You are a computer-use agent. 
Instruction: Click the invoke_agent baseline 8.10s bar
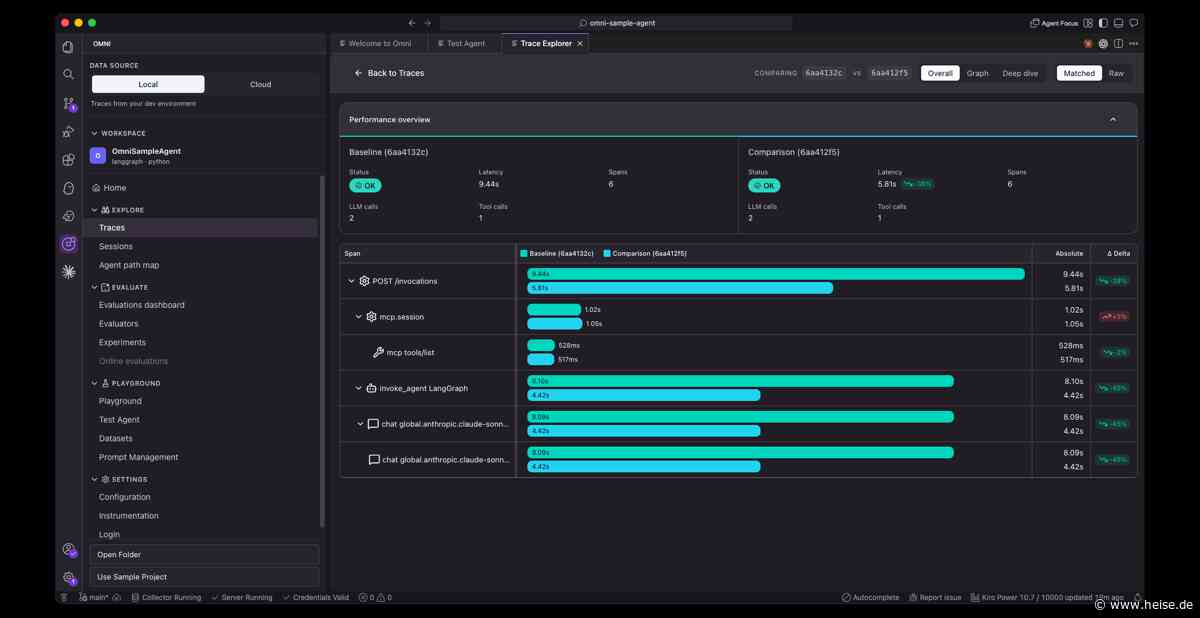point(740,381)
